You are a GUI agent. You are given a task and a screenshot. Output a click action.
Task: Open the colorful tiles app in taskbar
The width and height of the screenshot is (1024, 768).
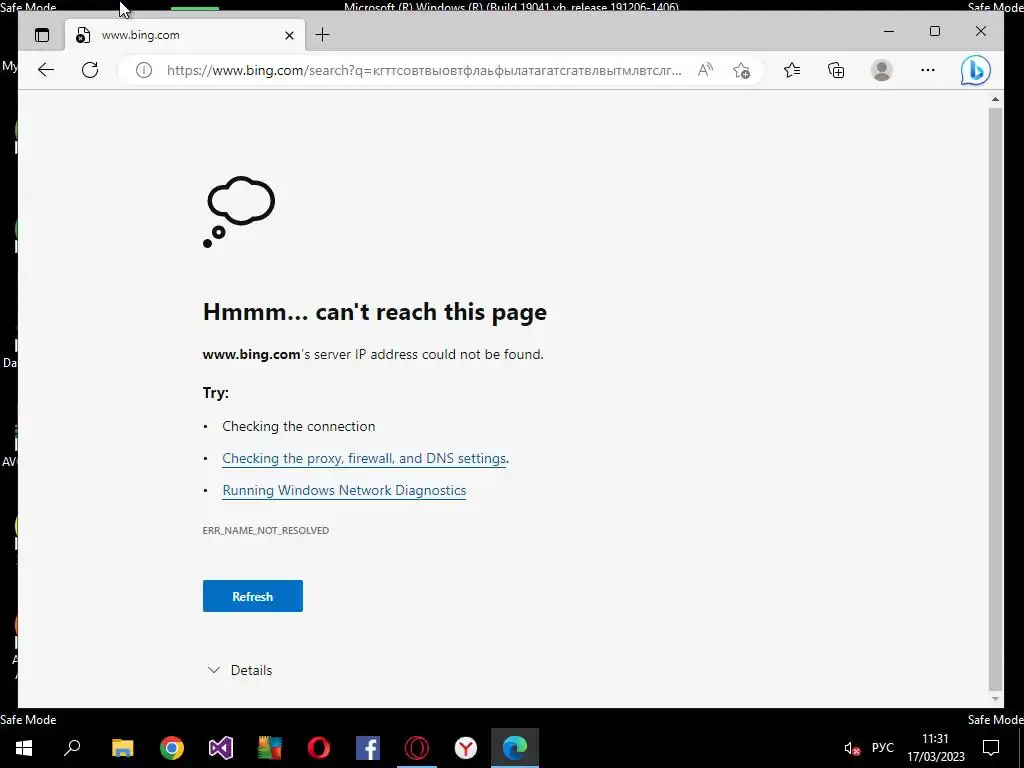(x=270, y=748)
